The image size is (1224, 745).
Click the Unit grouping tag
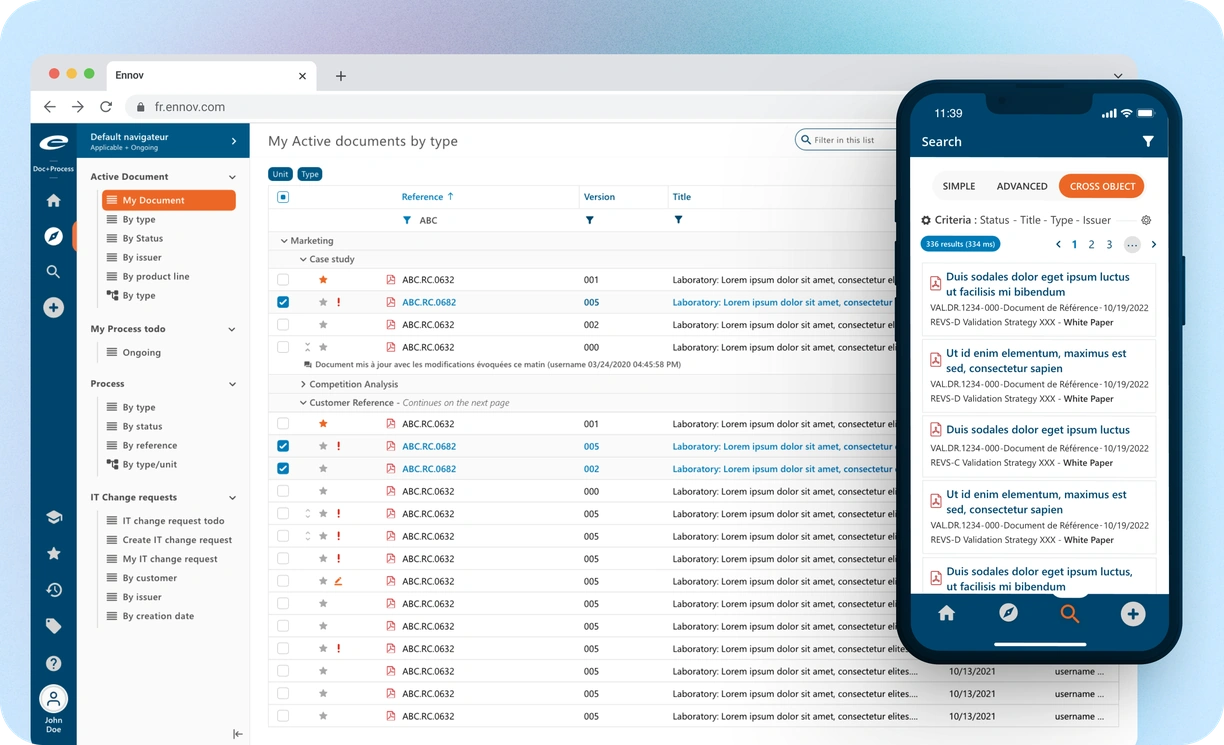point(280,174)
